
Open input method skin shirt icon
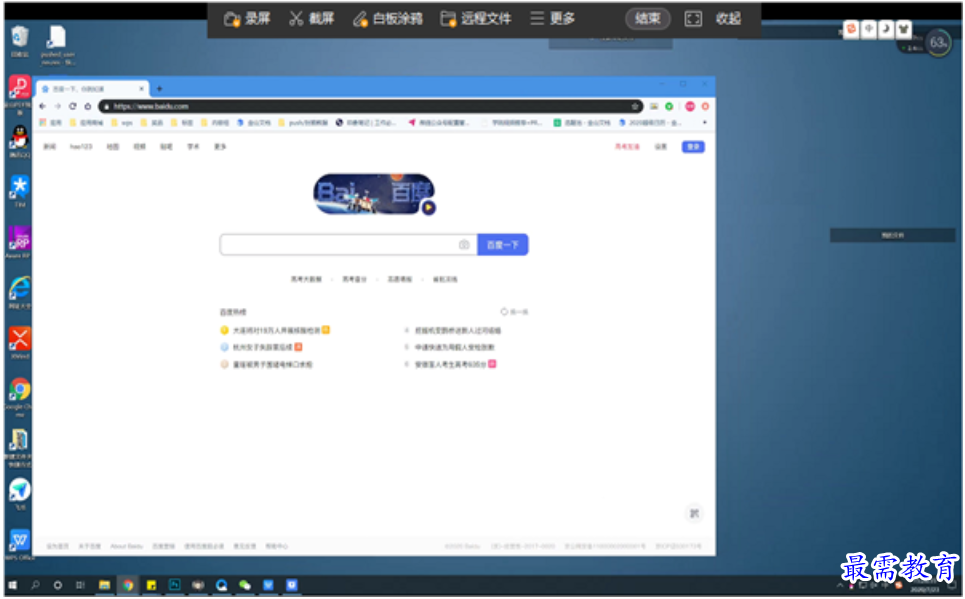tap(903, 29)
